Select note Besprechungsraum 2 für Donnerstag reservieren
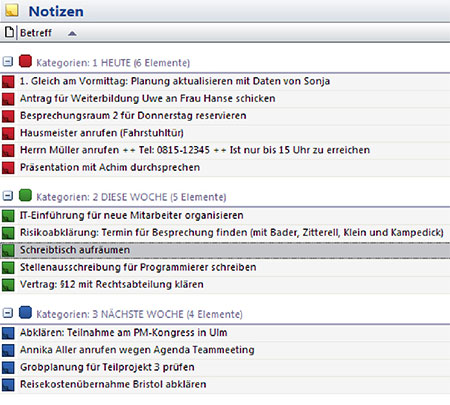Viewport: 450px width, 405px height. tap(225, 116)
